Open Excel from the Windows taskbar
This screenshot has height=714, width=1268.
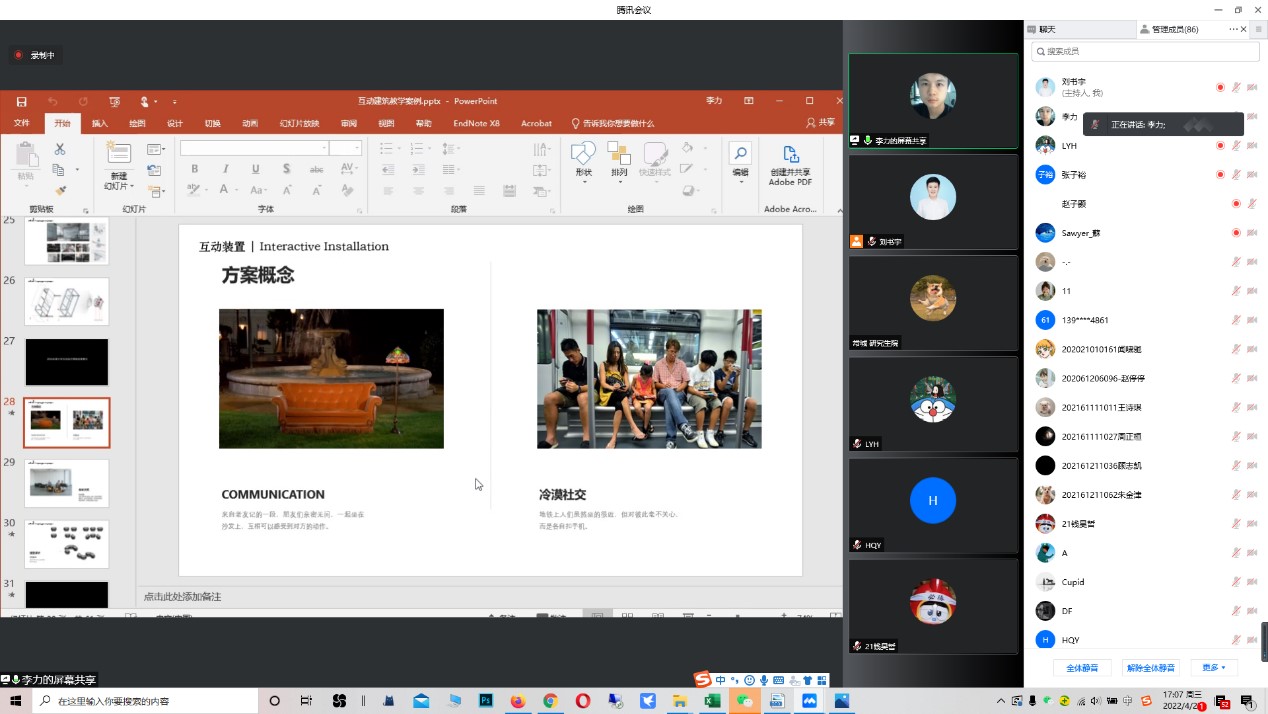click(711, 701)
